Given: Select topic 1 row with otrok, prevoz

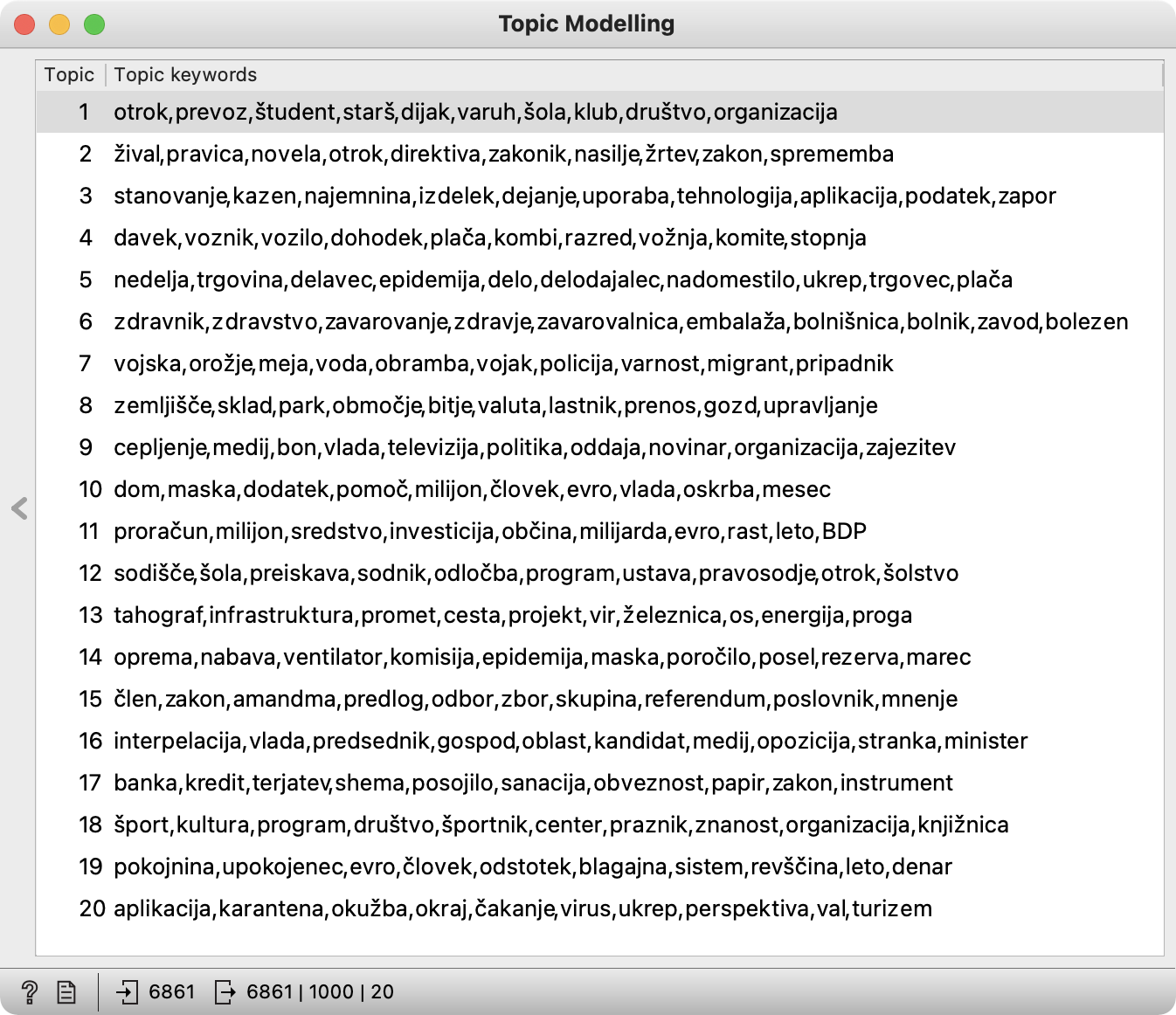Looking at the screenshot, I should (x=475, y=112).
